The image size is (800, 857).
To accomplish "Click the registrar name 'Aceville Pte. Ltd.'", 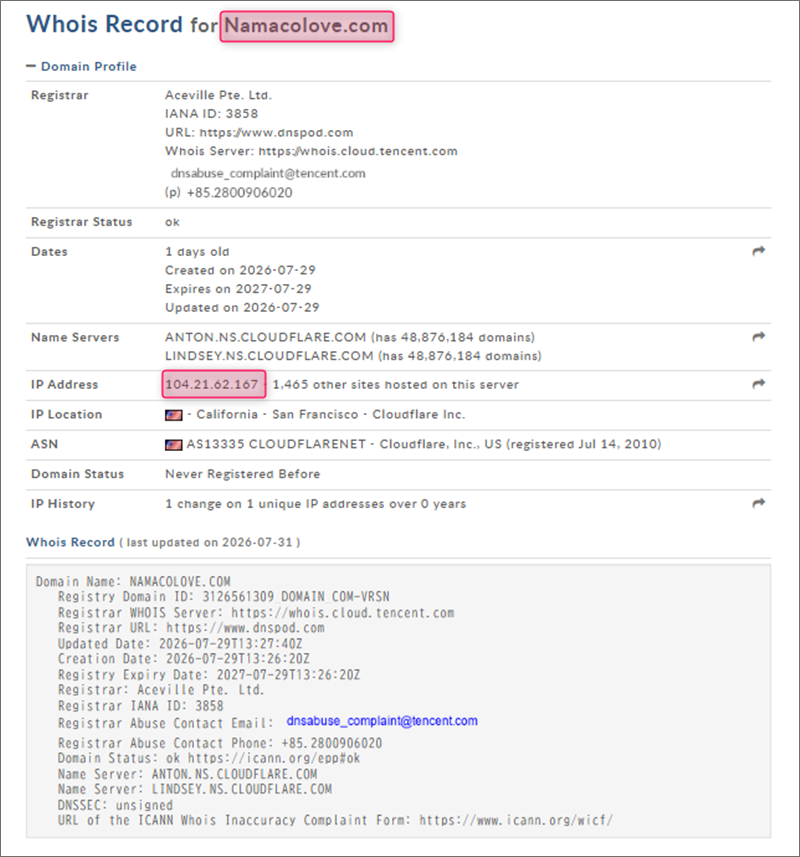I will coord(219,95).
